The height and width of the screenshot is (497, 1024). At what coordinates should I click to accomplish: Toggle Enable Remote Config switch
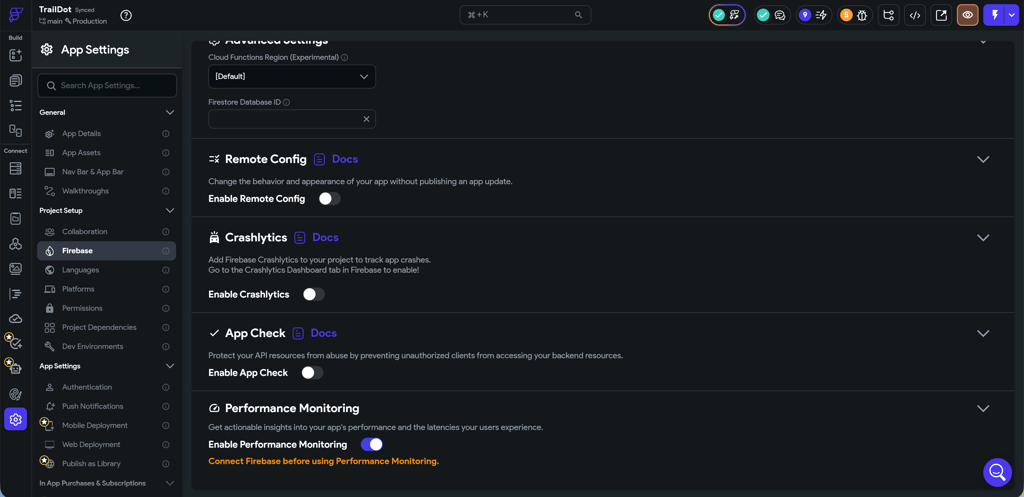(329, 199)
